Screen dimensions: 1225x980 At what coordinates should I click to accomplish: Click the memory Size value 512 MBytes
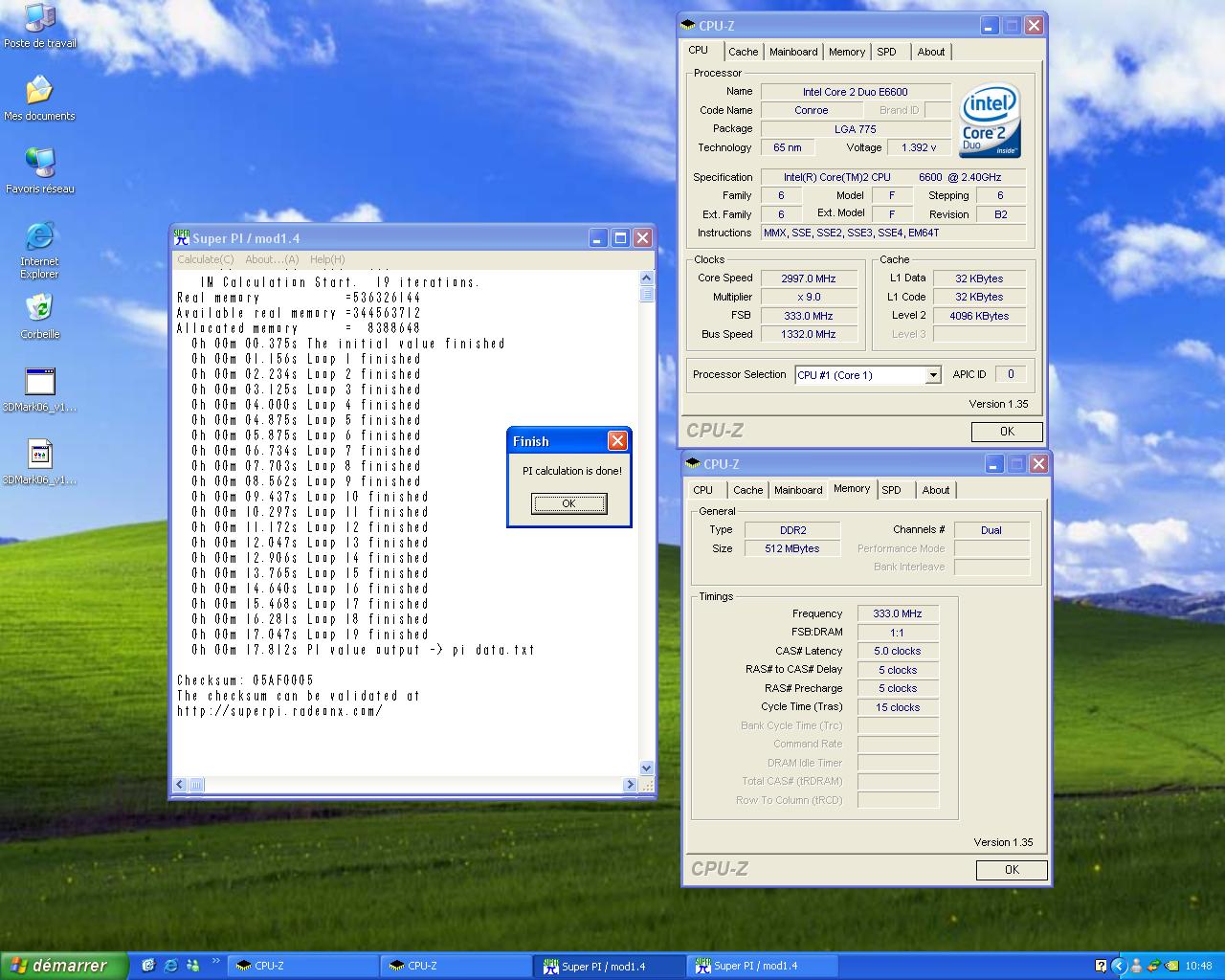[792, 548]
